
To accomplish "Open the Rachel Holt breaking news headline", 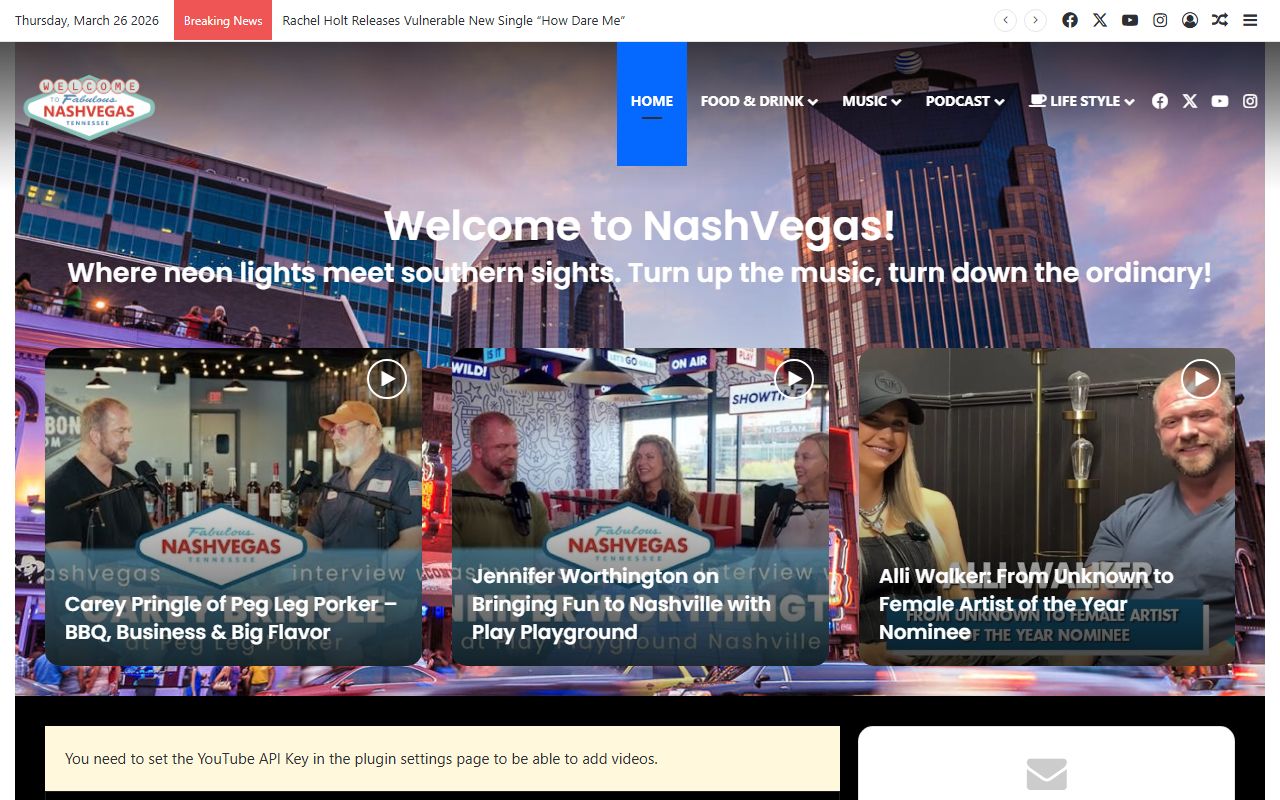I will tap(453, 20).
